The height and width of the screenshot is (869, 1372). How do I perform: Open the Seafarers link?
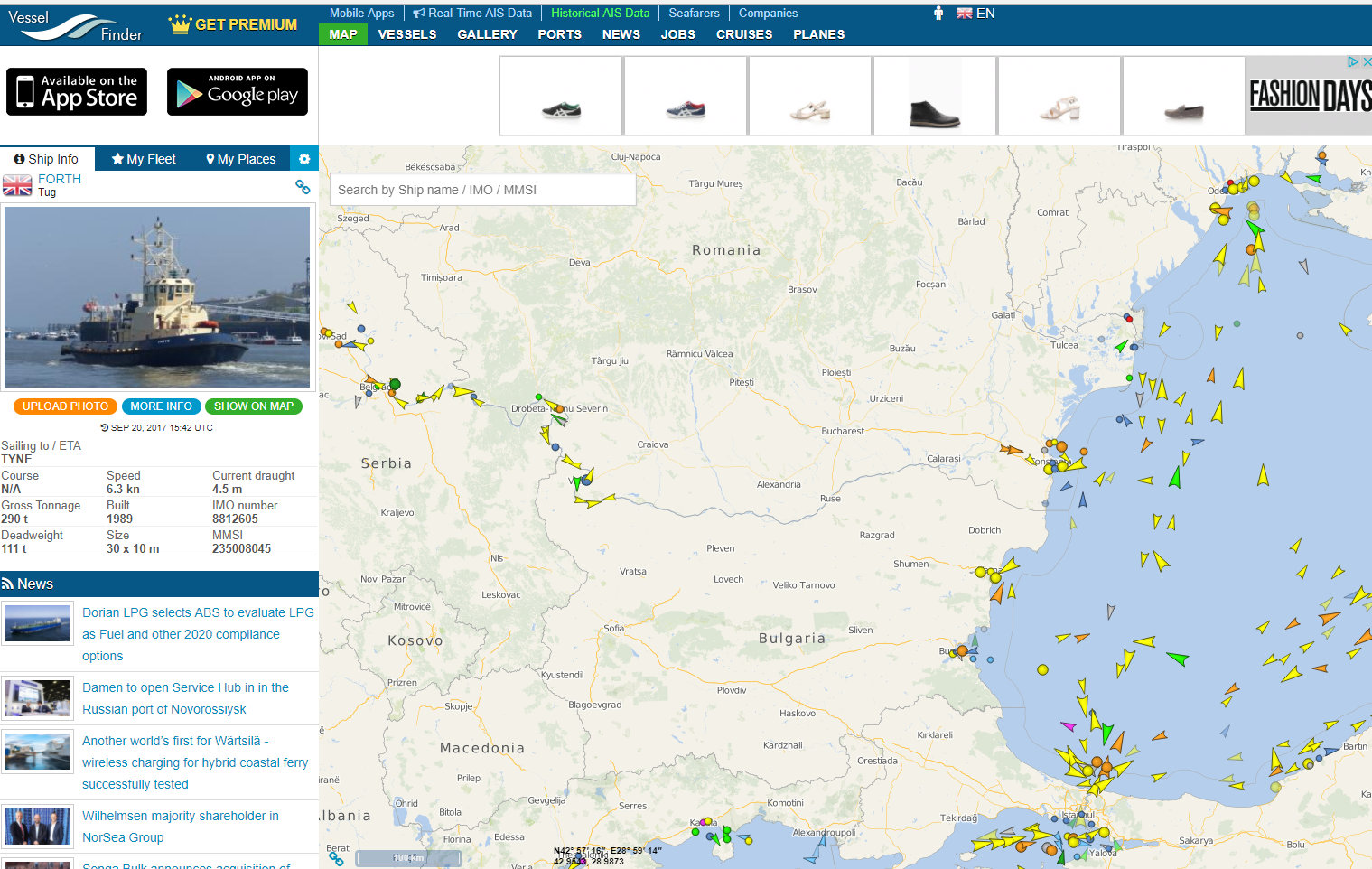coord(694,13)
